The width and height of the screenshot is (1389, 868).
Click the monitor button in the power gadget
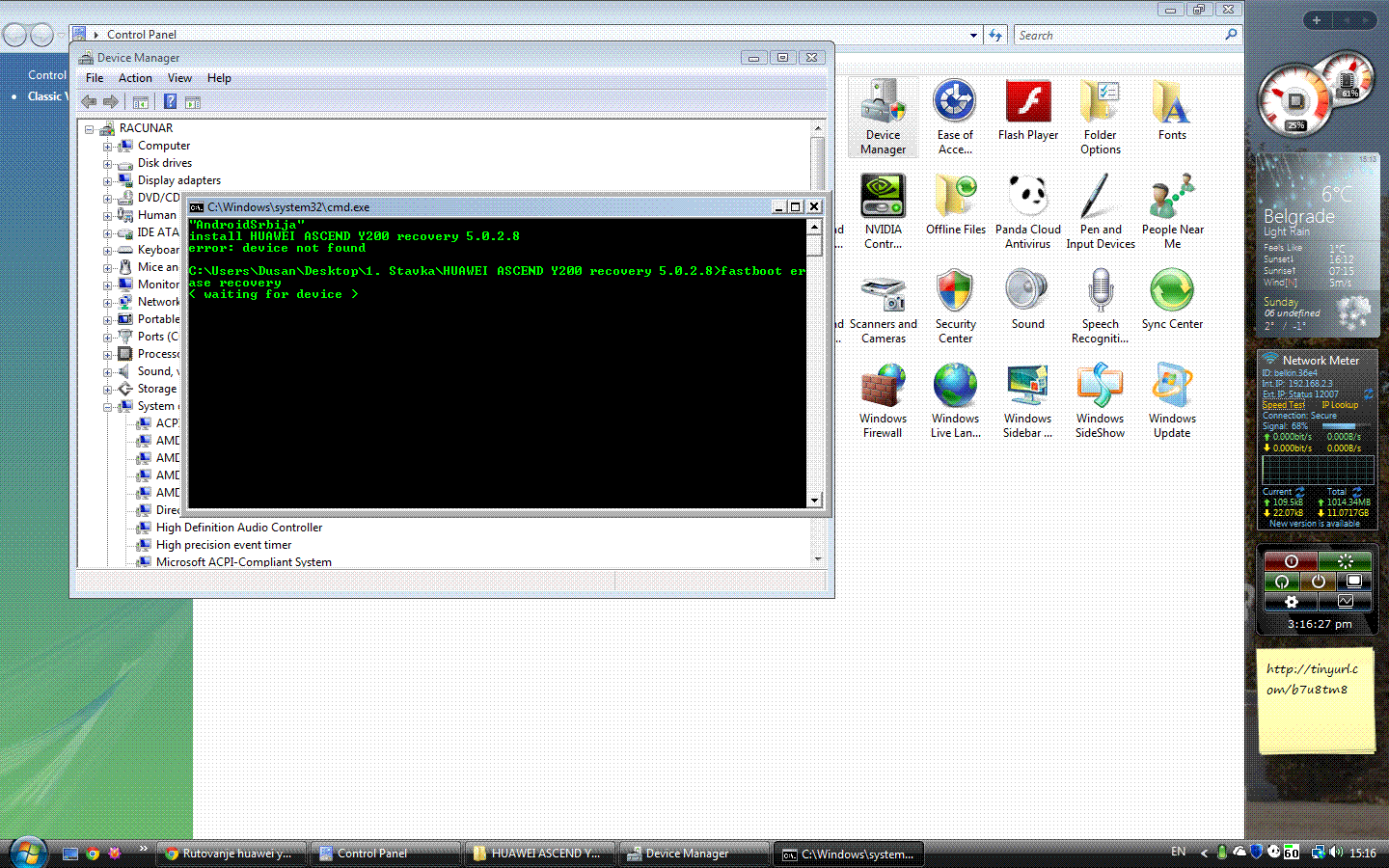click(x=1353, y=582)
